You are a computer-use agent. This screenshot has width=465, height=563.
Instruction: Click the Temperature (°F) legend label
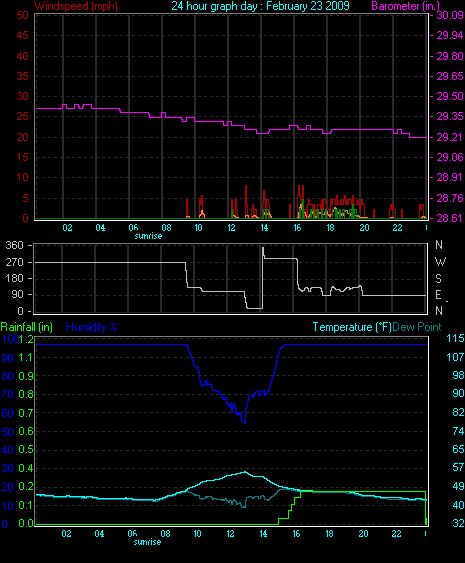352,327
